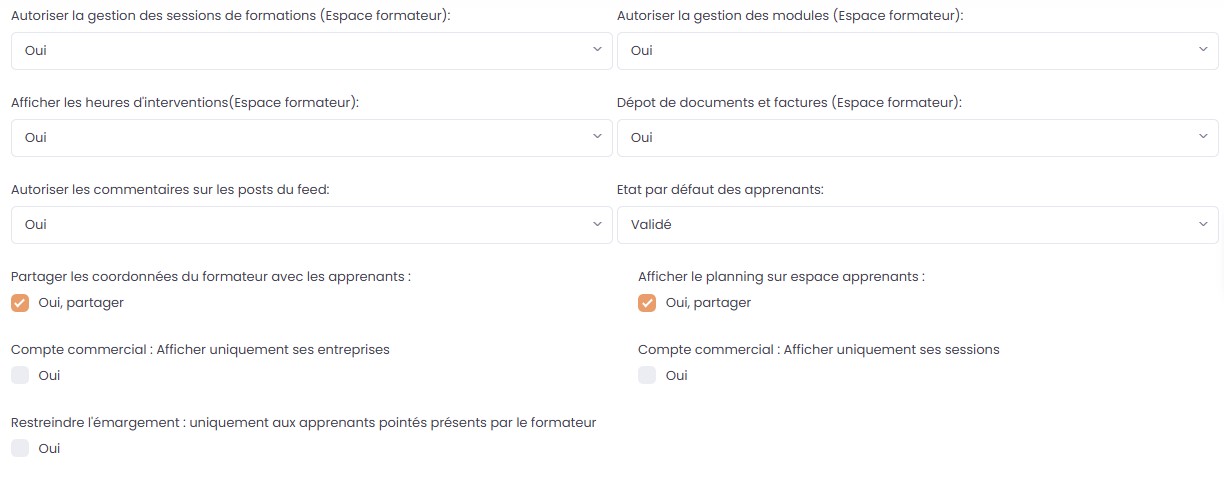Enable afficher uniquement ses sessions checkbox
Screen dimensions: 1224x484
click(x=647, y=376)
